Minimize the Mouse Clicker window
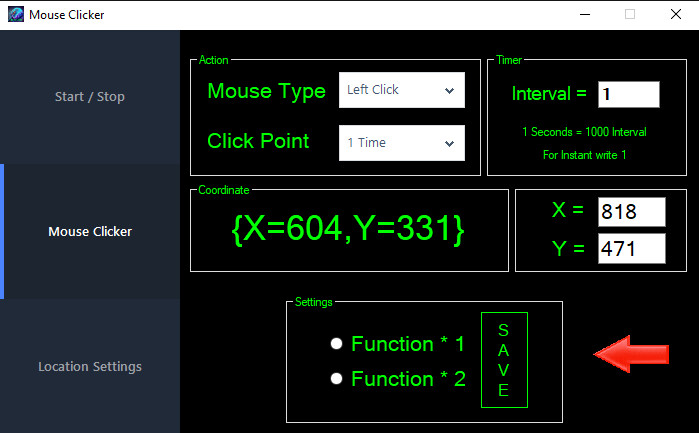The width and height of the screenshot is (699, 433). (x=583, y=15)
